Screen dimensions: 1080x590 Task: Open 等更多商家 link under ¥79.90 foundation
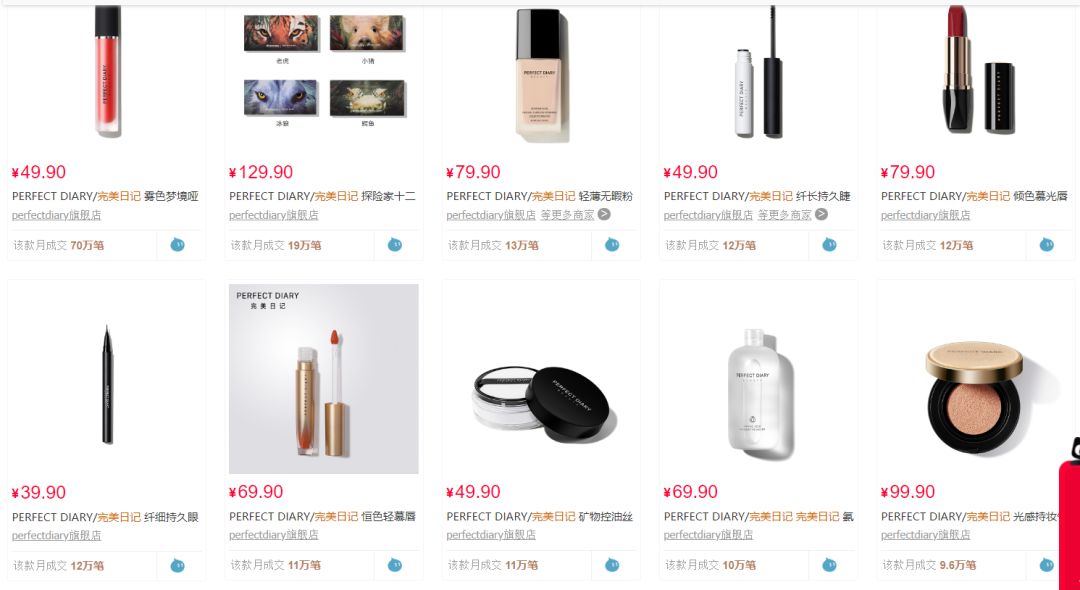[x=567, y=215]
